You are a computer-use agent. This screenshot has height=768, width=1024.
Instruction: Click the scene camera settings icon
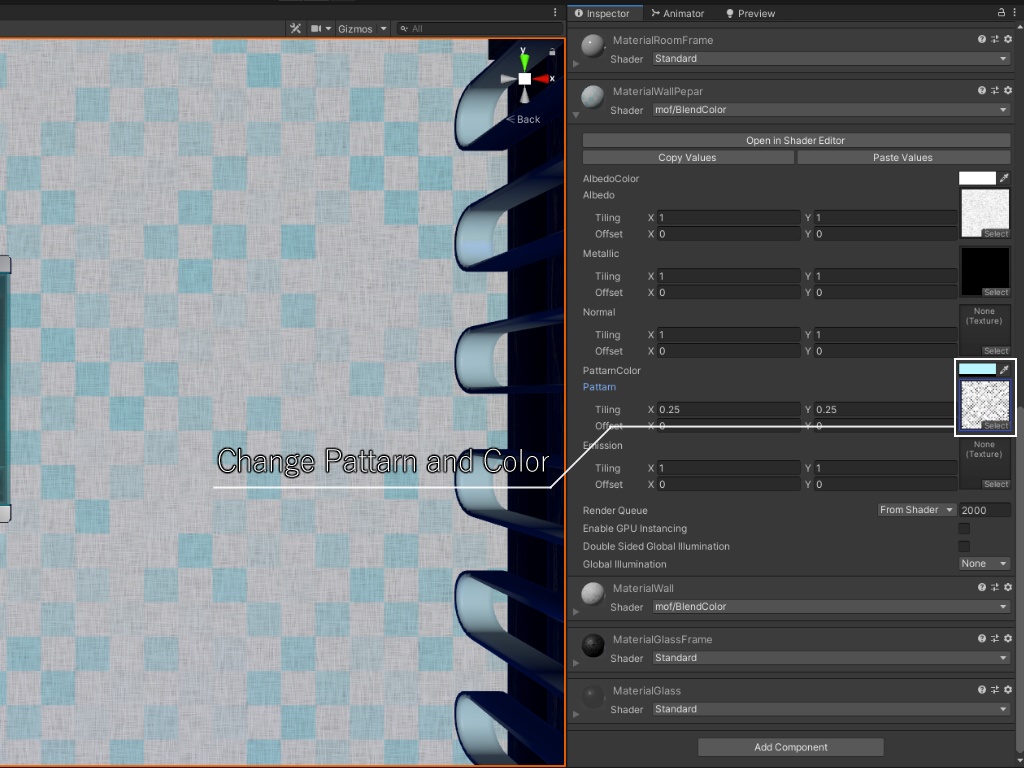(317, 29)
